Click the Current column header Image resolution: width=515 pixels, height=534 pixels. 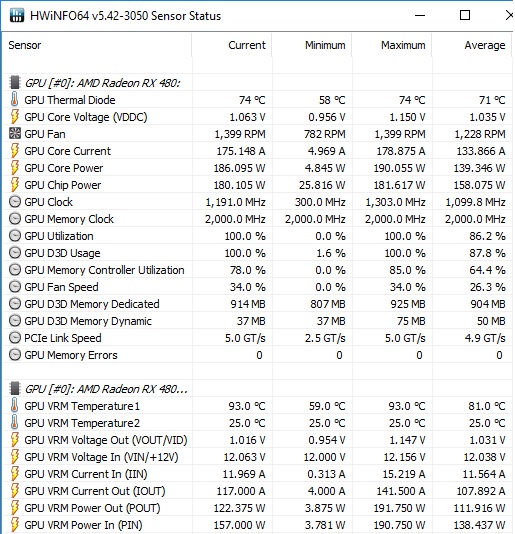click(x=232, y=45)
